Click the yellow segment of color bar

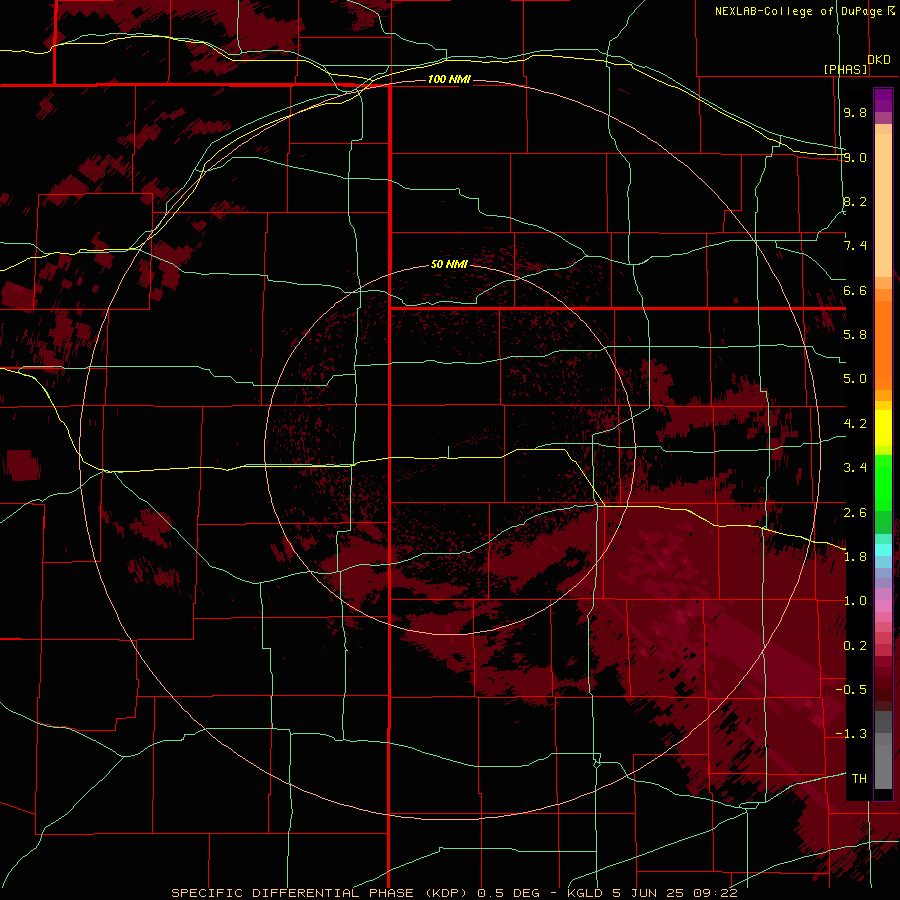883,428
